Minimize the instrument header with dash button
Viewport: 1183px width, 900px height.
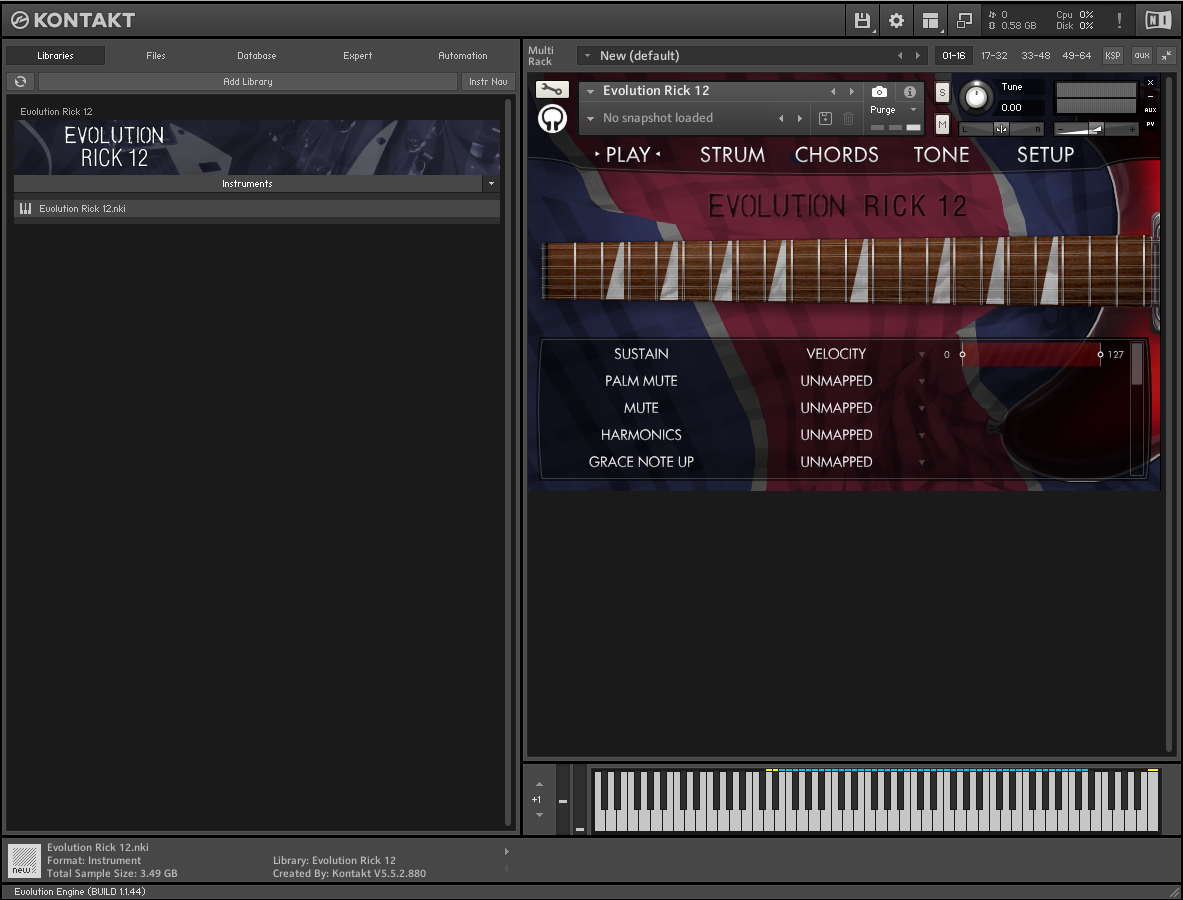tap(1151, 97)
